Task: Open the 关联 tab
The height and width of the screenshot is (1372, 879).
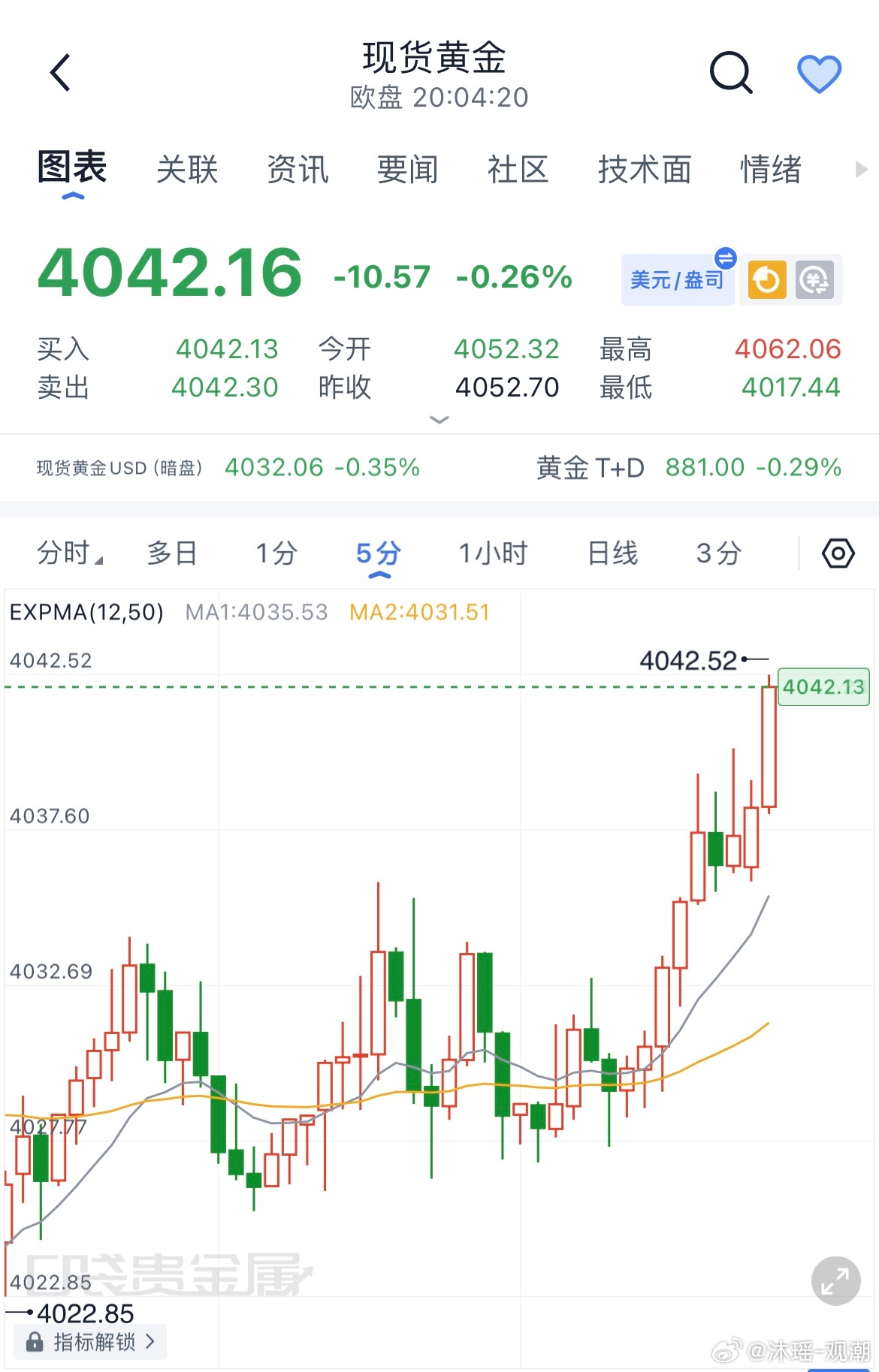Action: pos(187,170)
